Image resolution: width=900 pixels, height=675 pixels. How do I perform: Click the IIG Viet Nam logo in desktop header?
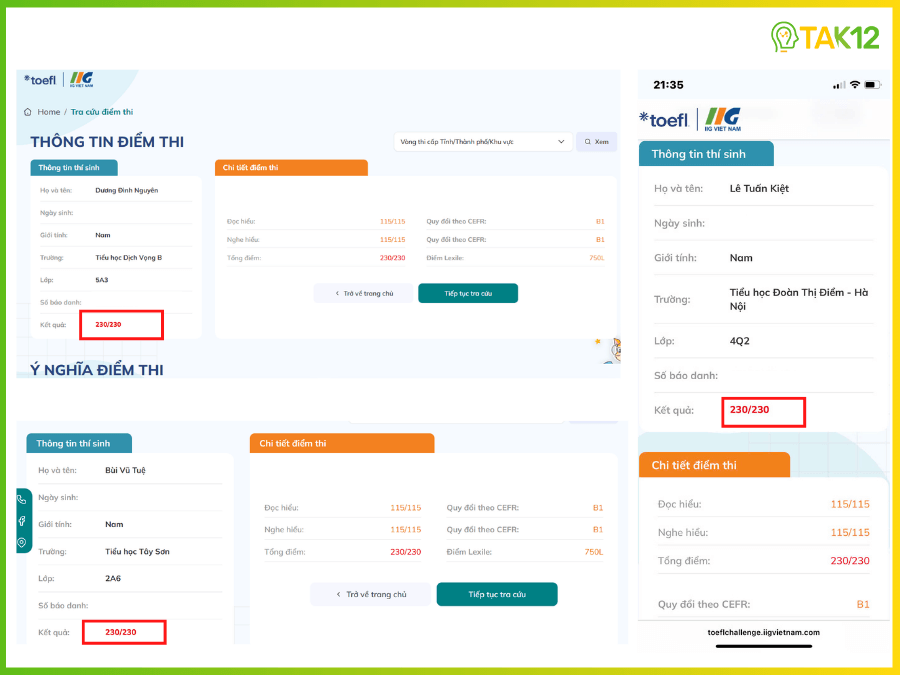coord(82,79)
